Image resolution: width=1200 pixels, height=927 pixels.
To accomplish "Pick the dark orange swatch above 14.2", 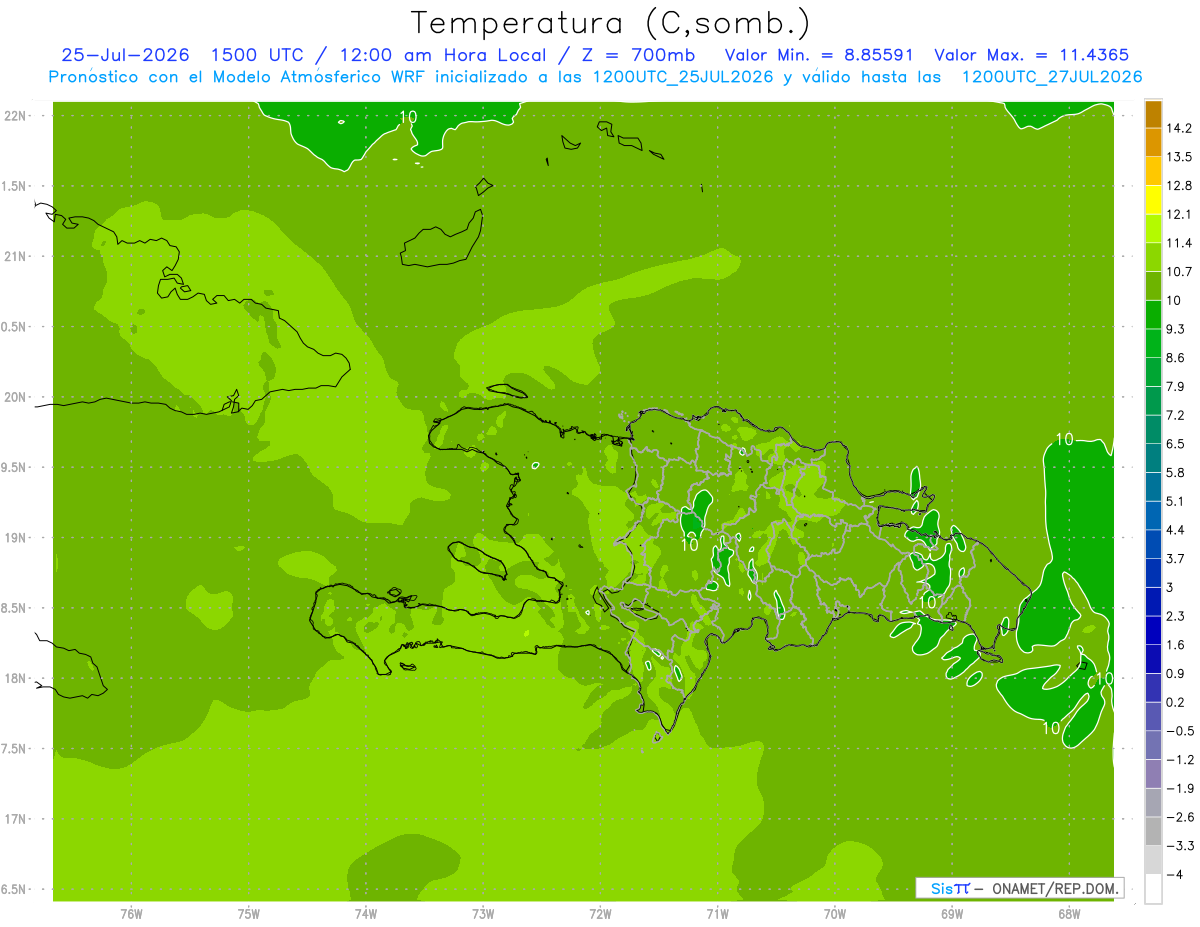I will point(1153,114).
